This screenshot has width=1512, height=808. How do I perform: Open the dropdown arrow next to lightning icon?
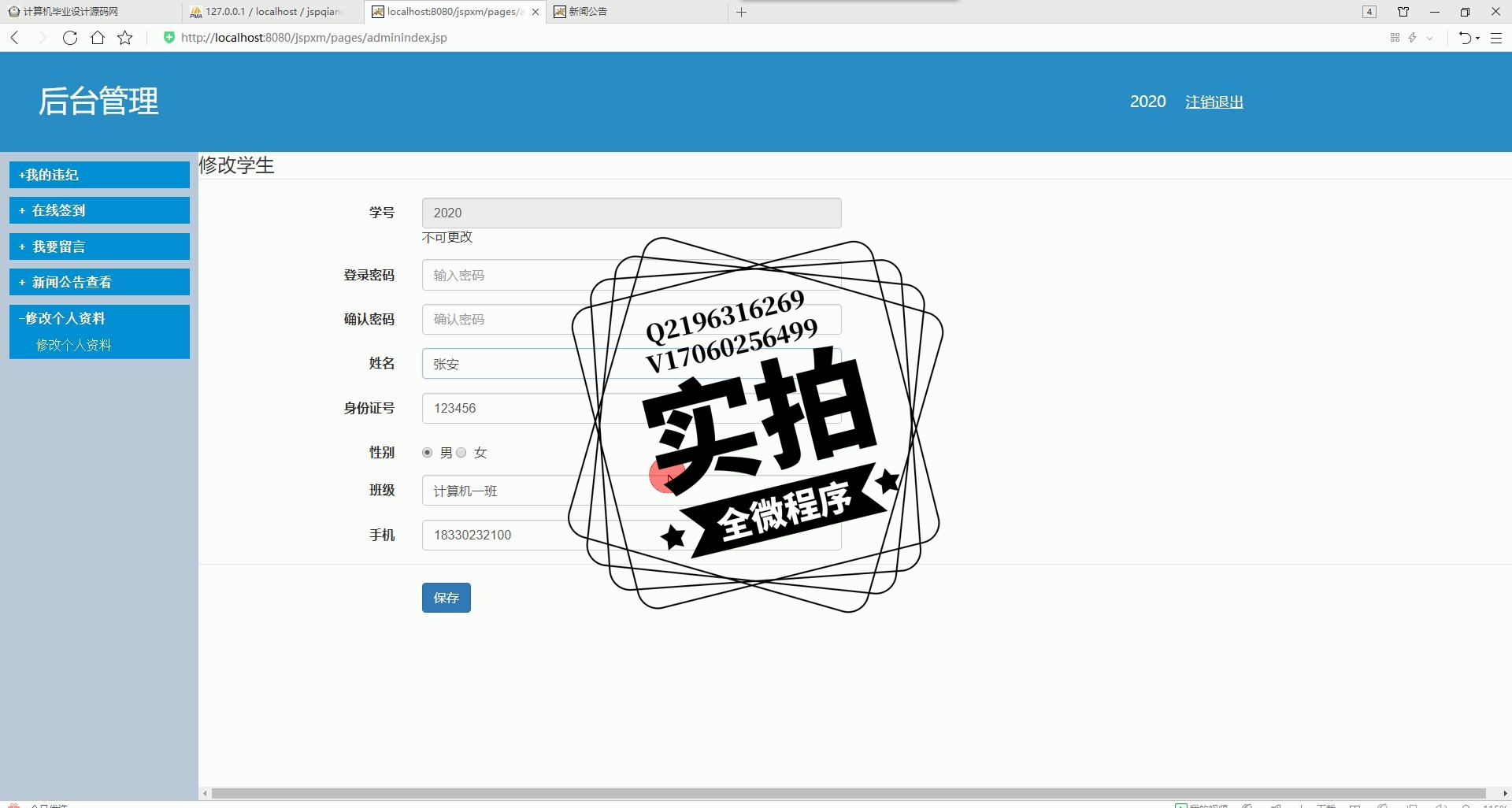[x=1429, y=38]
